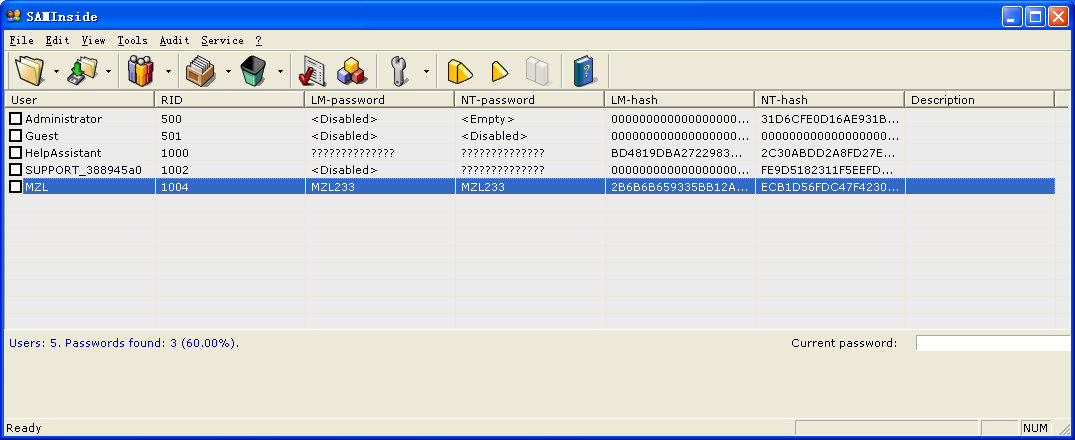Expand the export folder dropdown arrow
Viewport: 1075px width, 440px height.
click(109, 71)
